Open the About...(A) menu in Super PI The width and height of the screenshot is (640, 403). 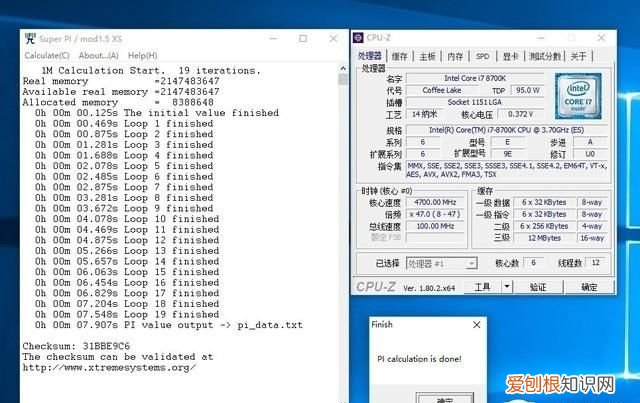pyautogui.click(x=98, y=56)
